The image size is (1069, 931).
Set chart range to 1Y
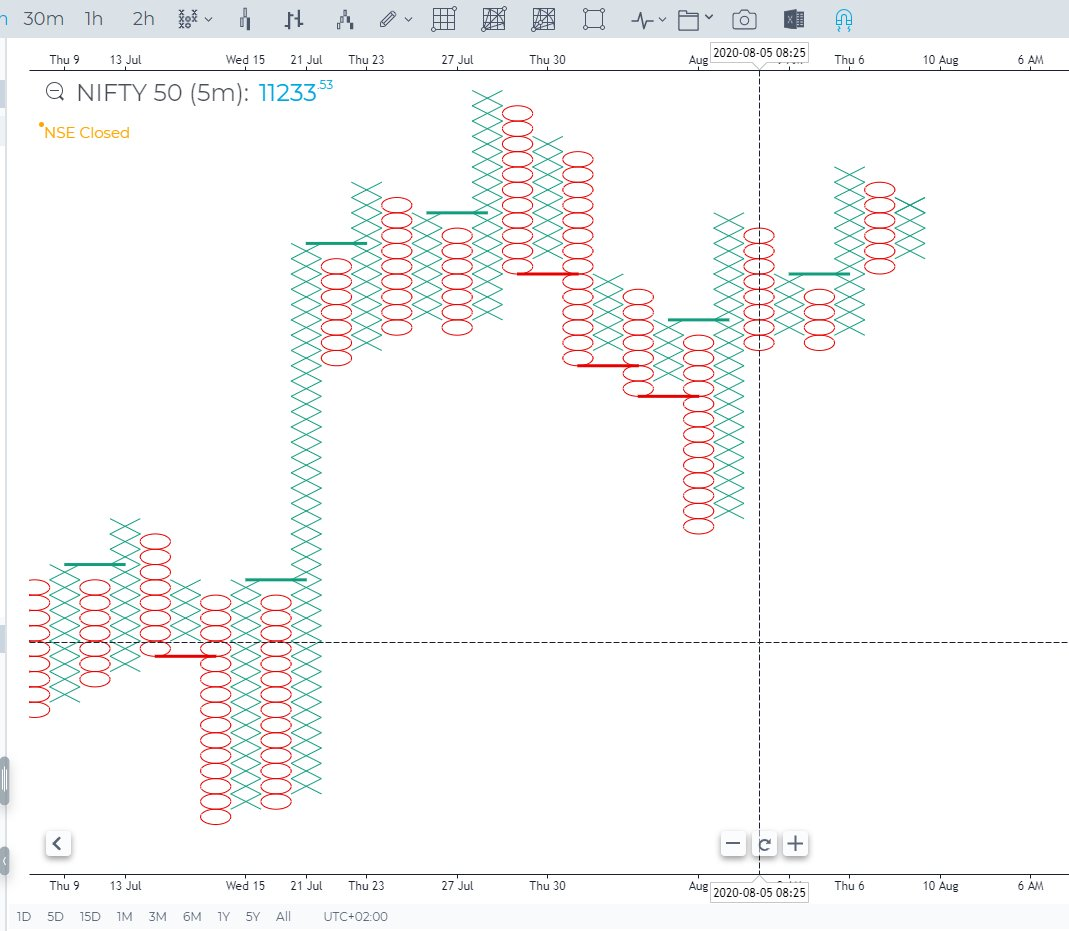pyautogui.click(x=224, y=916)
